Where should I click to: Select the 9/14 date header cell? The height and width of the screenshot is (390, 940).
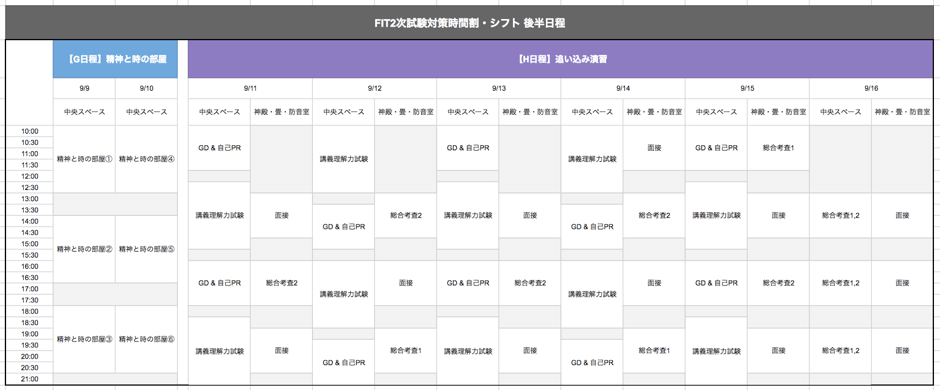point(623,88)
